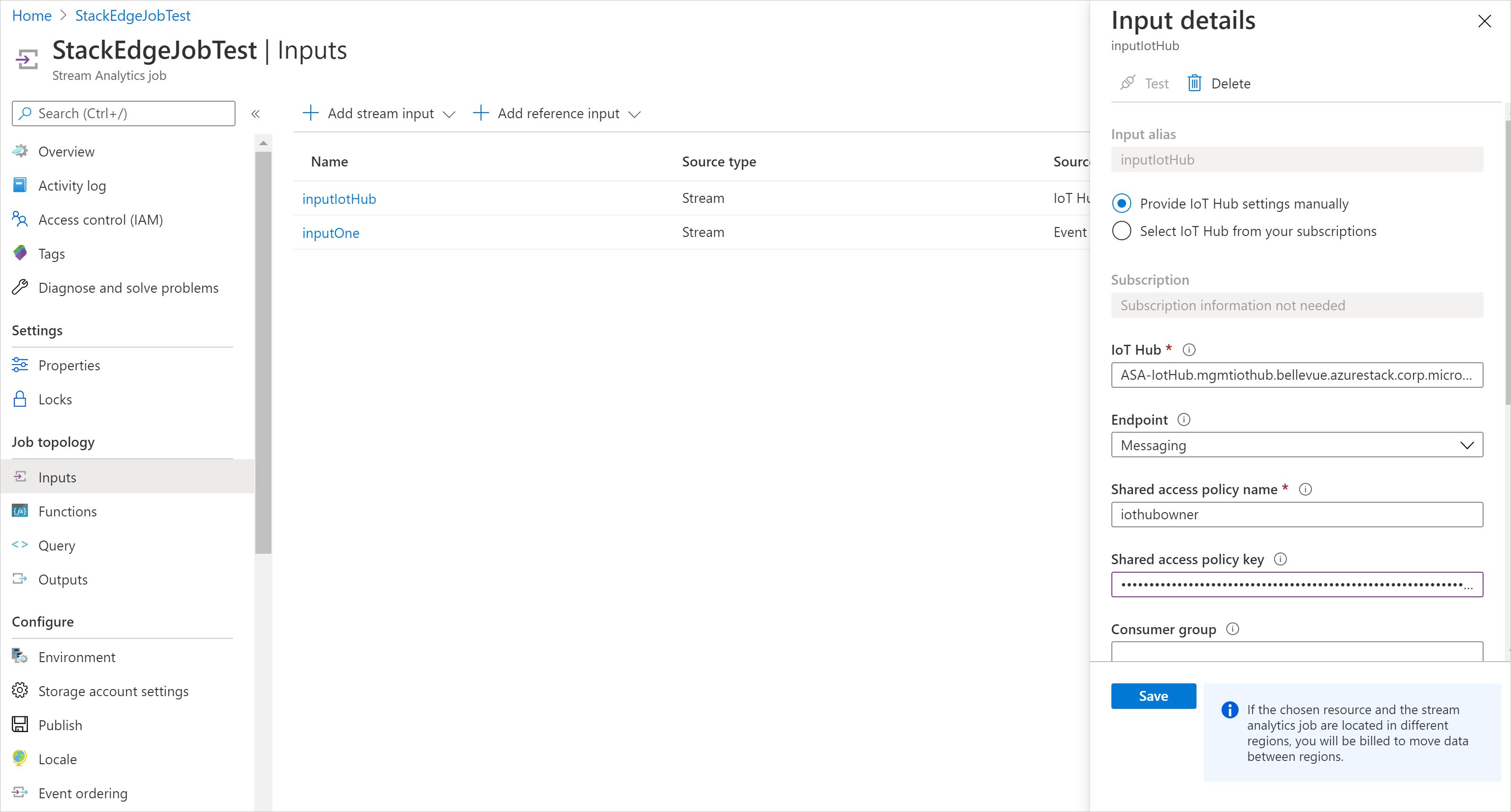Click info icon beside Shared access policy key
The height and width of the screenshot is (812, 1511).
click(1281, 559)
